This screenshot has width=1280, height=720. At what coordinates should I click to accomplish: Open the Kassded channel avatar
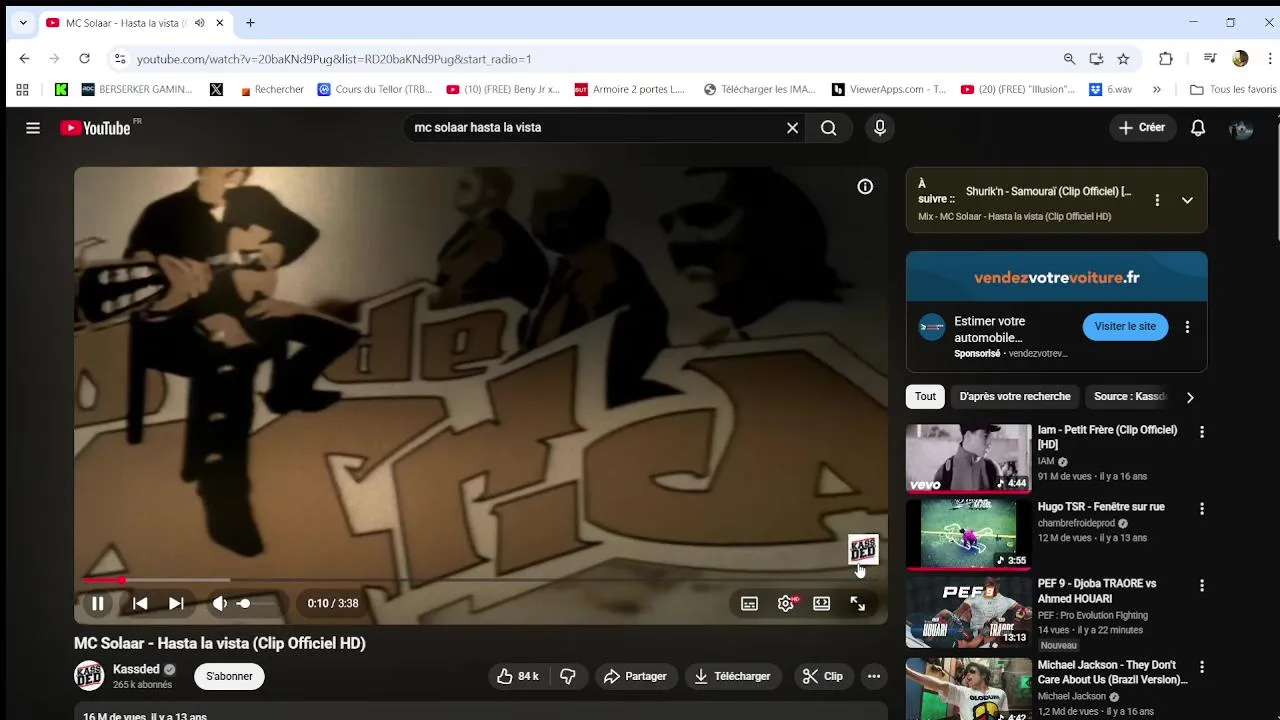point(89,676)
